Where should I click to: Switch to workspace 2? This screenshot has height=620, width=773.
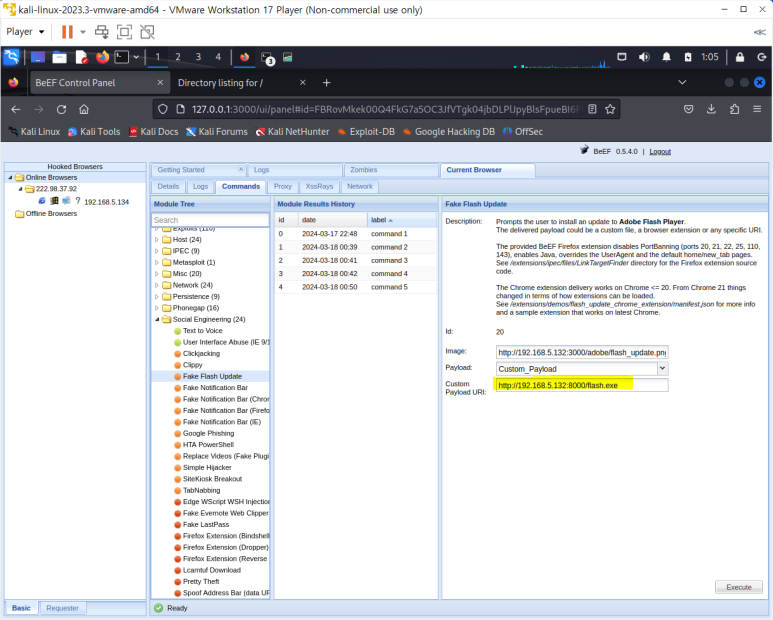[178, 57]
